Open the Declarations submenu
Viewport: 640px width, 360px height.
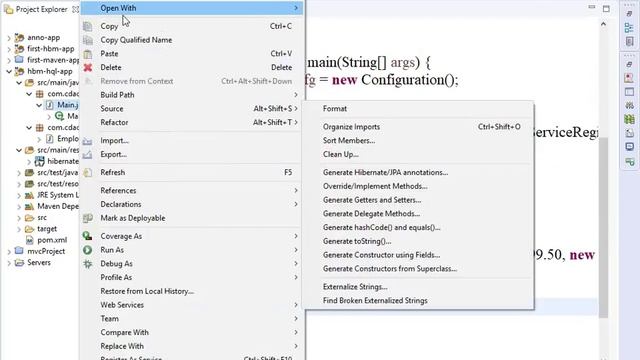click(192, 204)
